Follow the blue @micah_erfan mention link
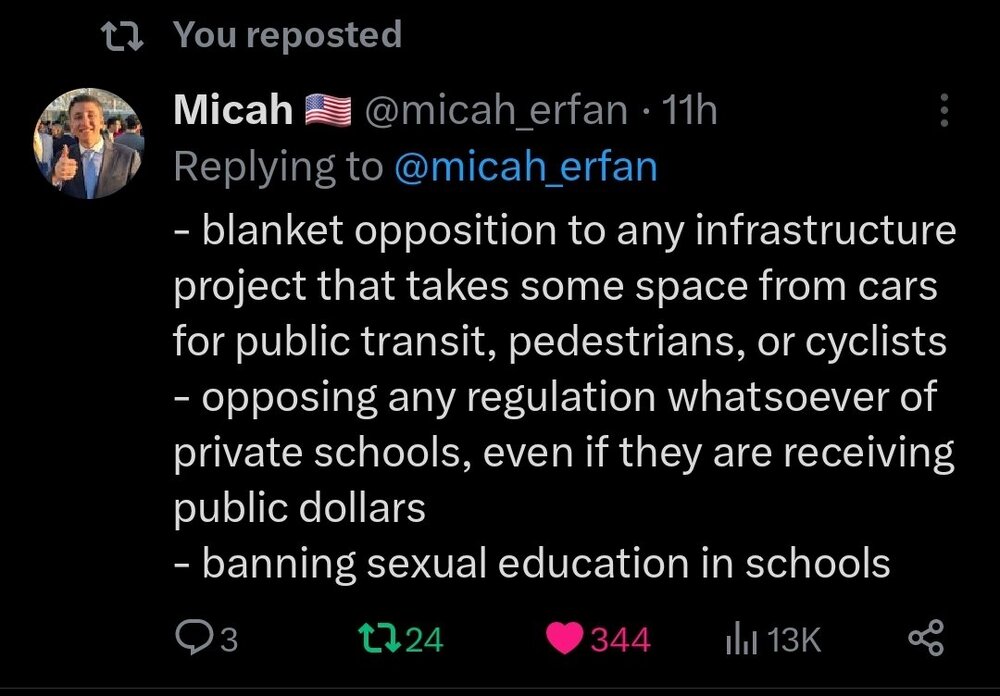The width and height of the screenshot is (1000, 696). coord(526,166)
